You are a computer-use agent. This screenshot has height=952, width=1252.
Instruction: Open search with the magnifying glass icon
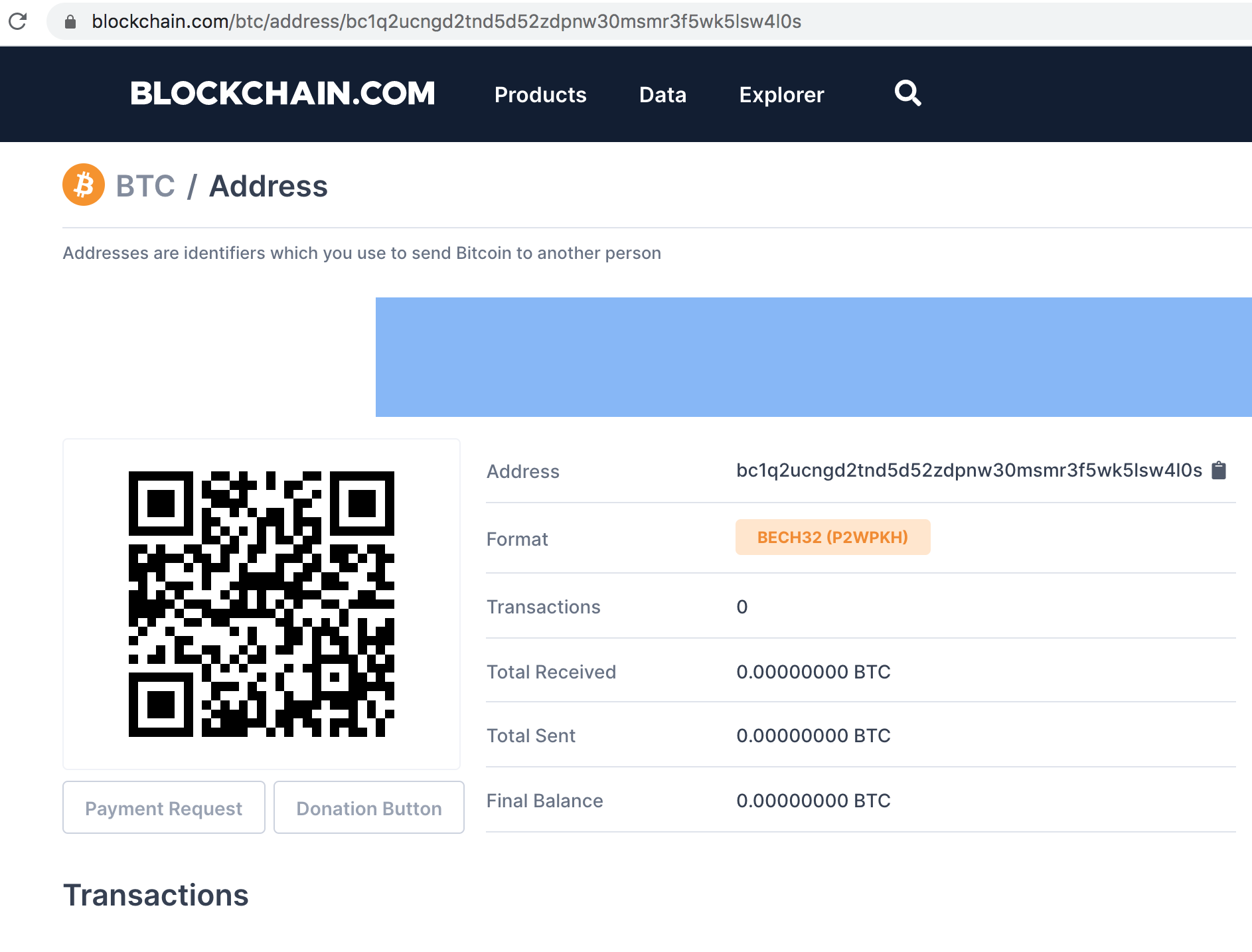point(907,94)
